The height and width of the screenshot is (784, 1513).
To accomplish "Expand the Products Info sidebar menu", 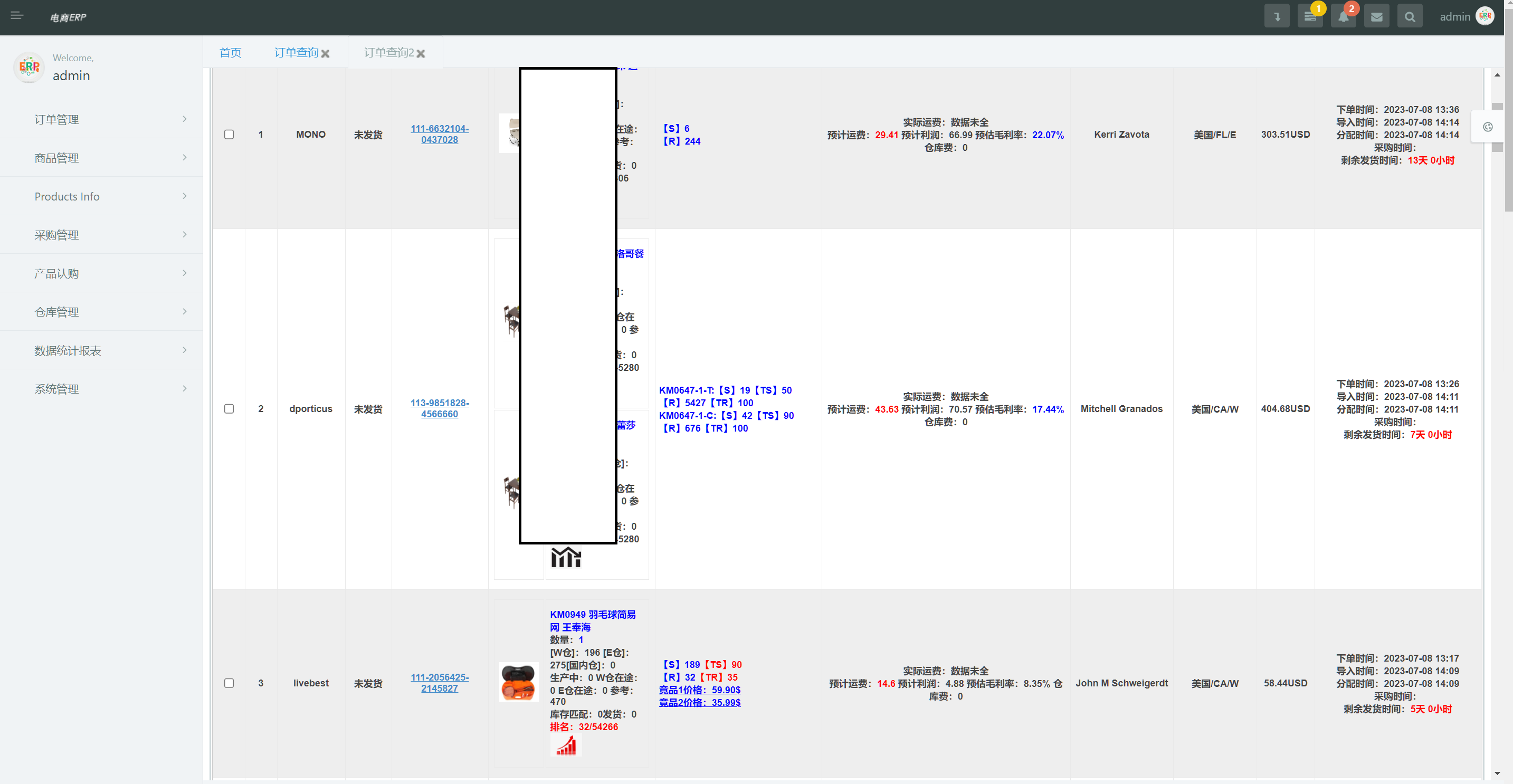I will 101,196.
